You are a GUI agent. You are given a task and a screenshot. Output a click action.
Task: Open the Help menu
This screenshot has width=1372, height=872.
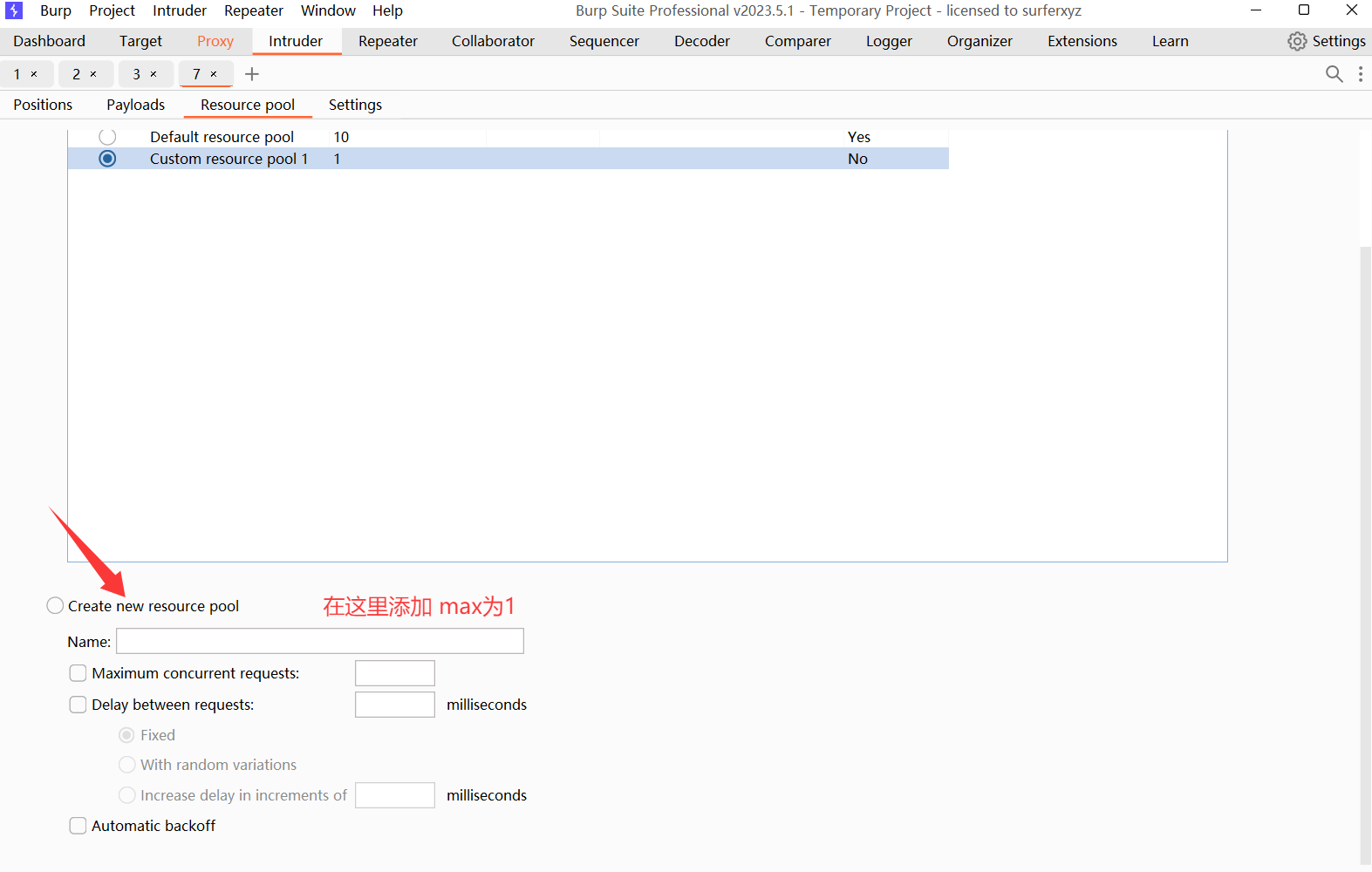pyautogui.click(x=387, y=10)
